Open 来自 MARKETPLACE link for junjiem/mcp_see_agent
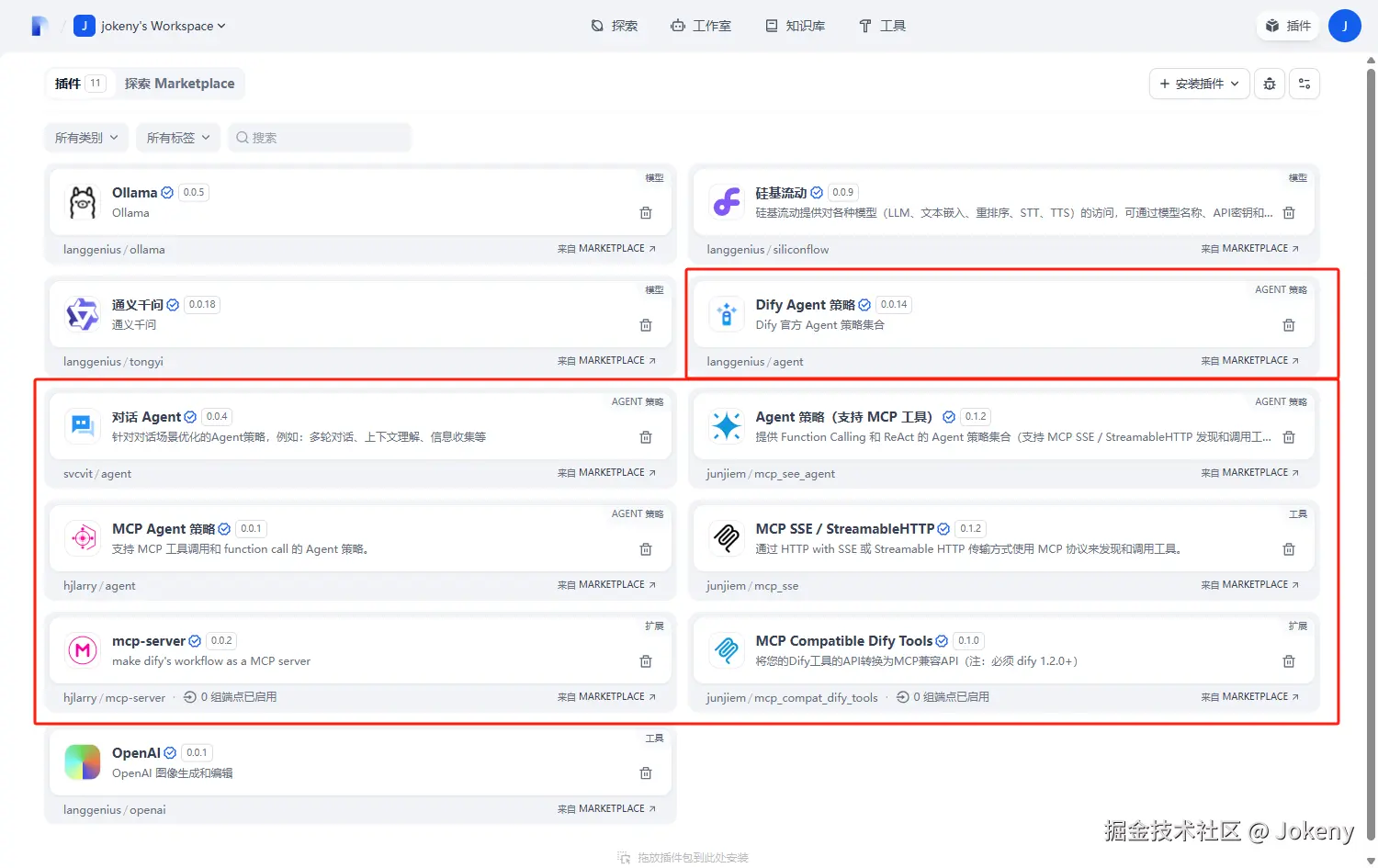Screen dimensions: 1378x868 pyautogui.click(x=1250, y=473)
